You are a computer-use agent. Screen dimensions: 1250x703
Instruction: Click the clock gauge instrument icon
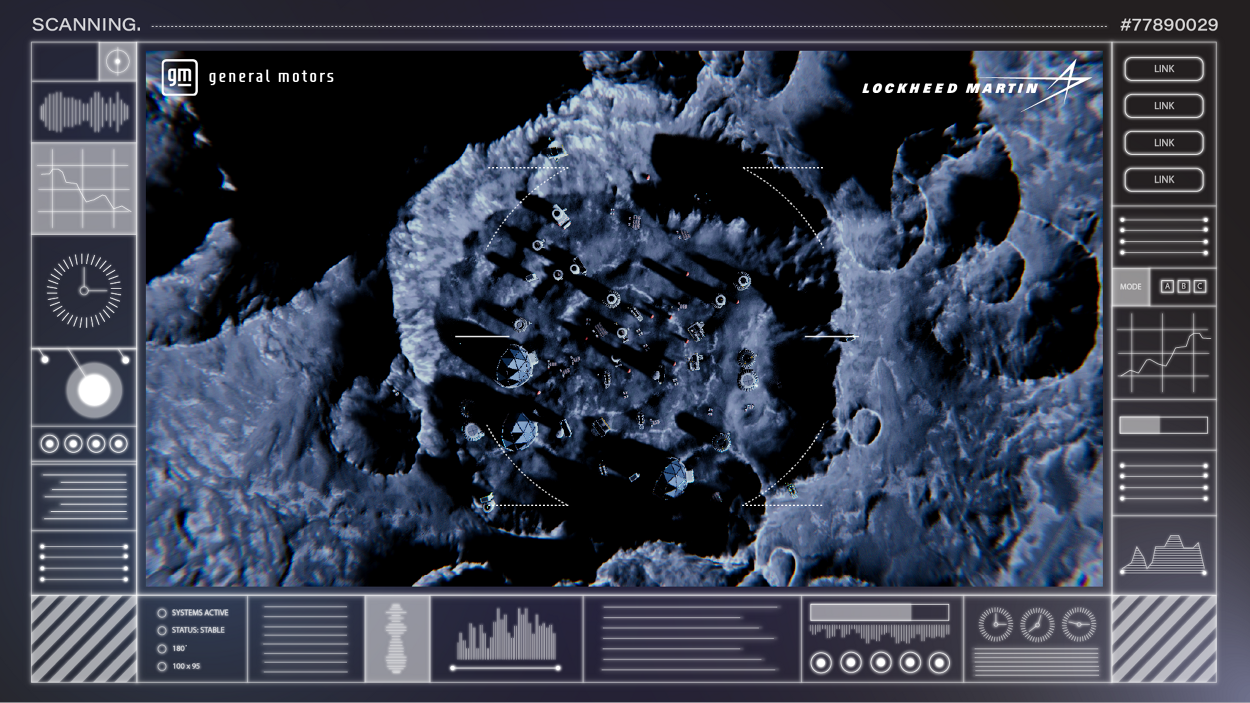coord(83,290)
